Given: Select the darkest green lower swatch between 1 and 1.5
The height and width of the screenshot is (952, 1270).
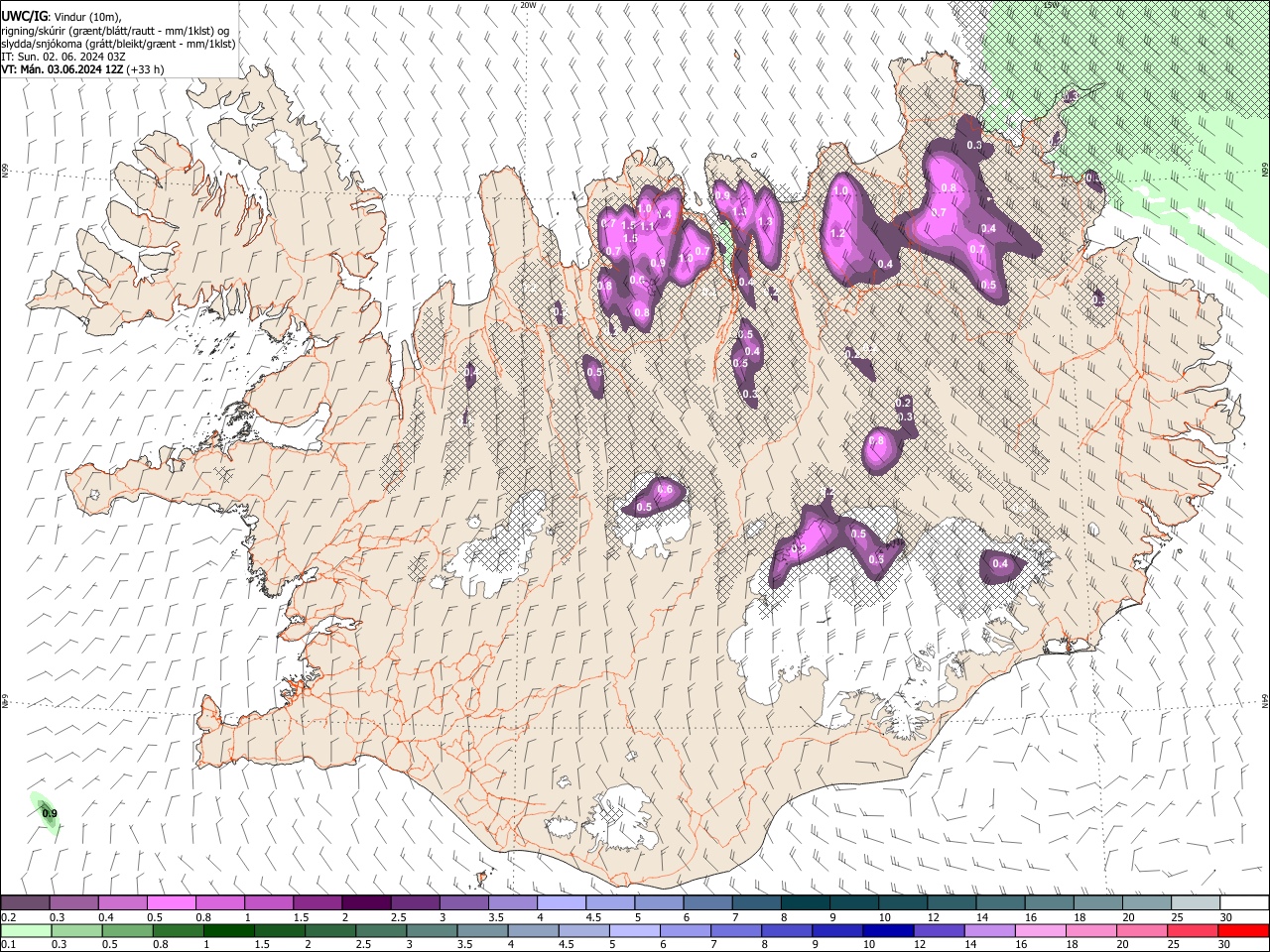Looking at the screenshot, I should pyautogui.click(x=229, y=930).
